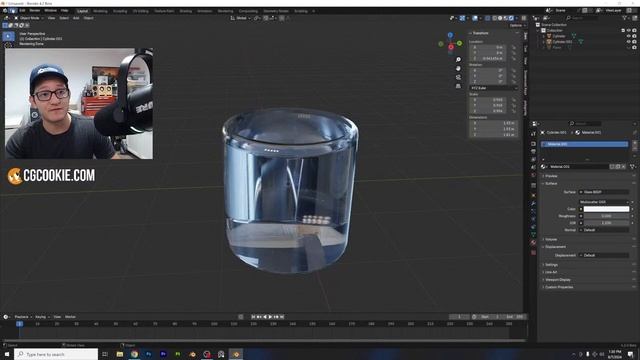The image size is (640, 360).
Task: Click the green Y axis gizmo handle
Action: (460, 43)
